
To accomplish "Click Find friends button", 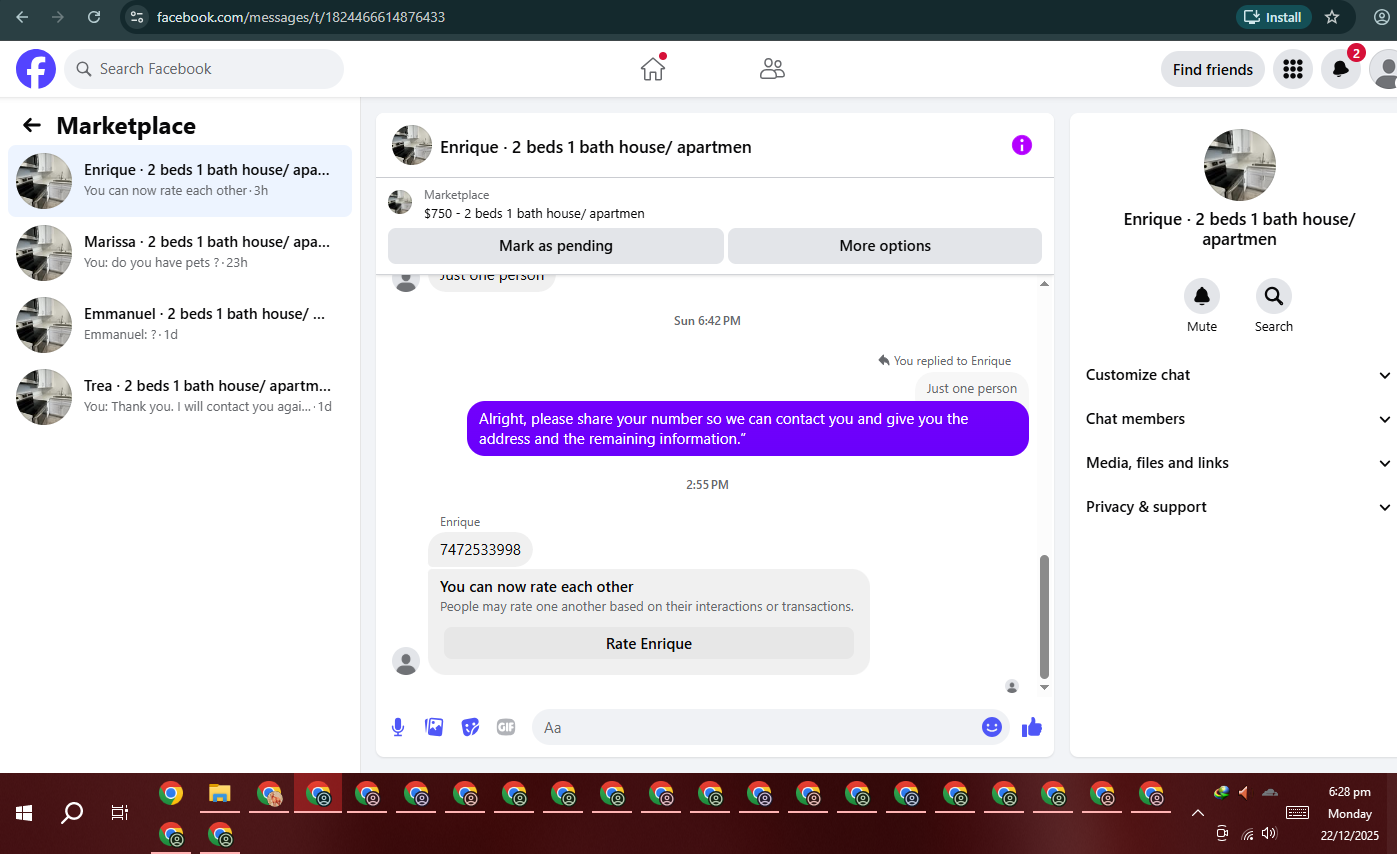I will click(1213, 69).
